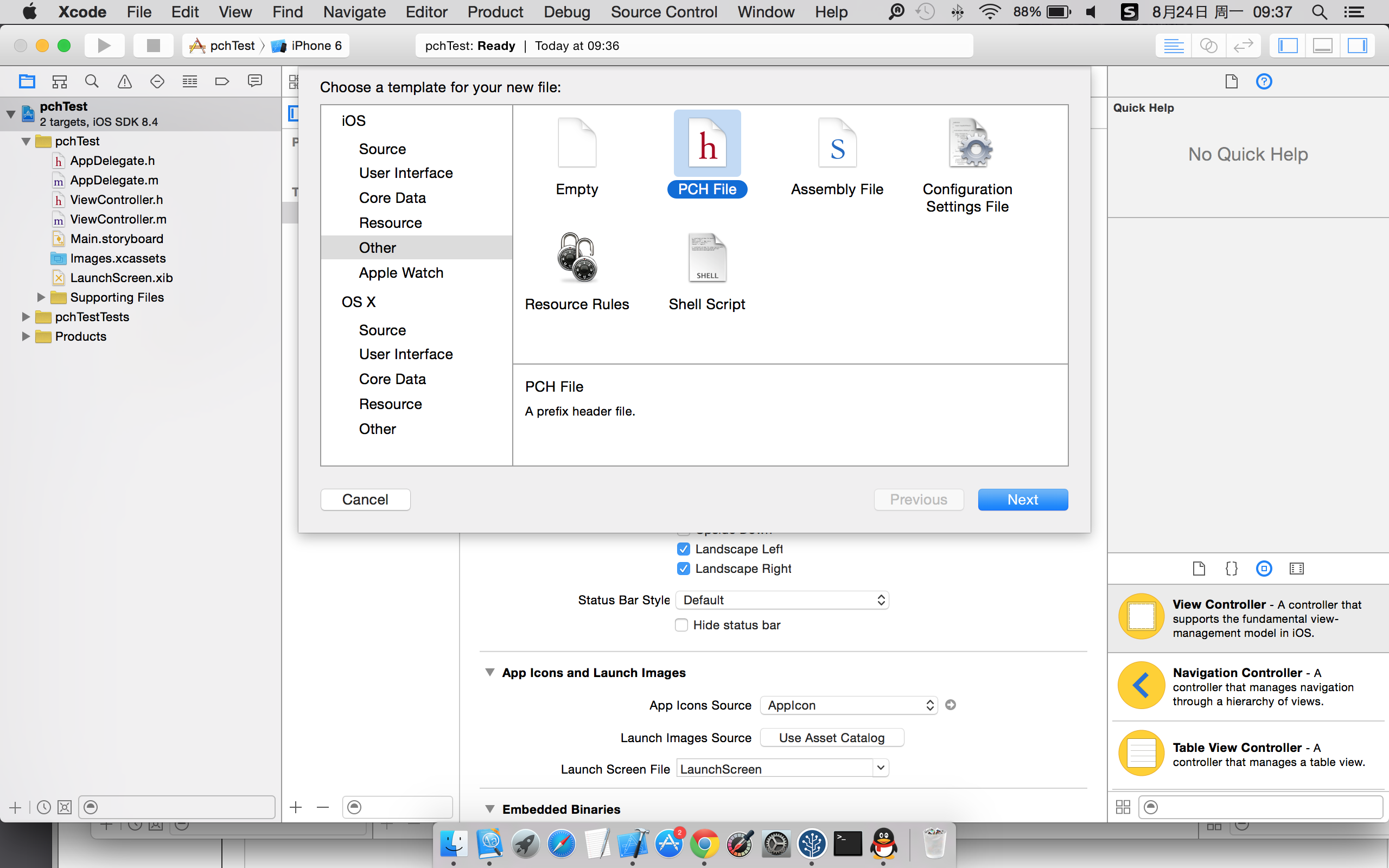
Task: Click the navigator filter field
Action: coord(177,807)
